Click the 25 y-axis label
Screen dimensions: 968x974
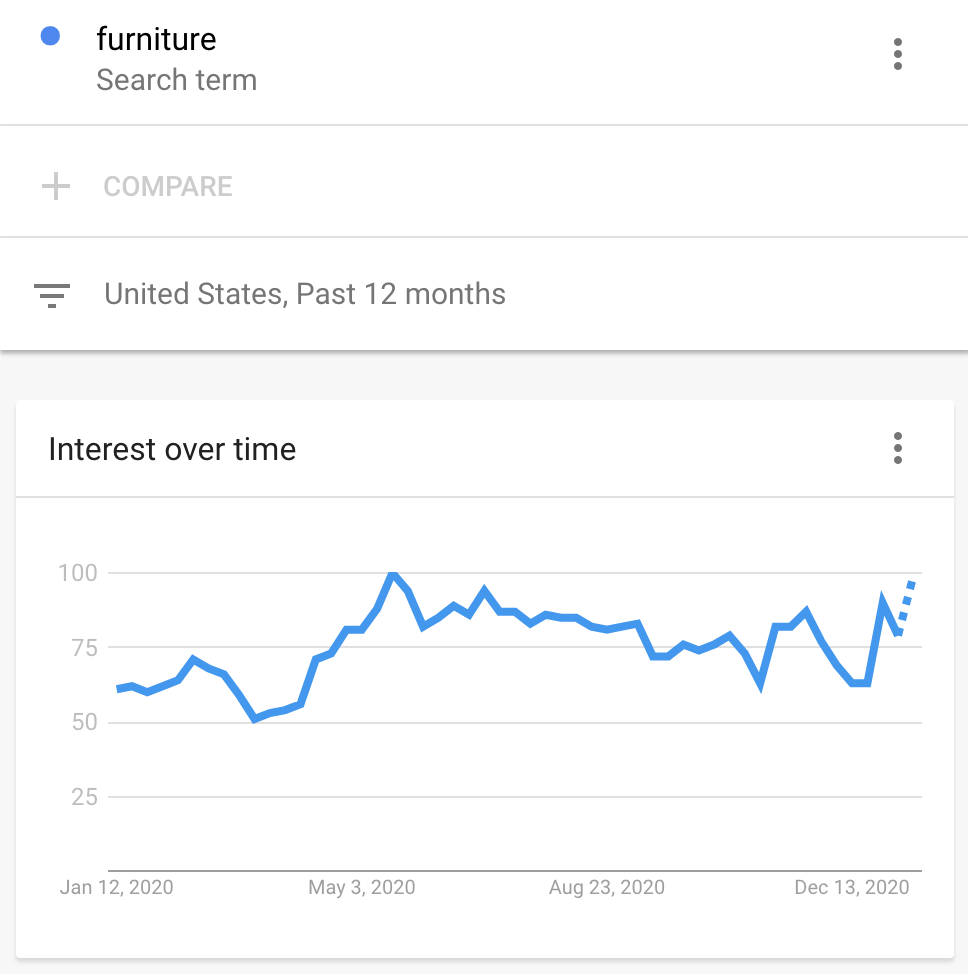coord(84,797)
